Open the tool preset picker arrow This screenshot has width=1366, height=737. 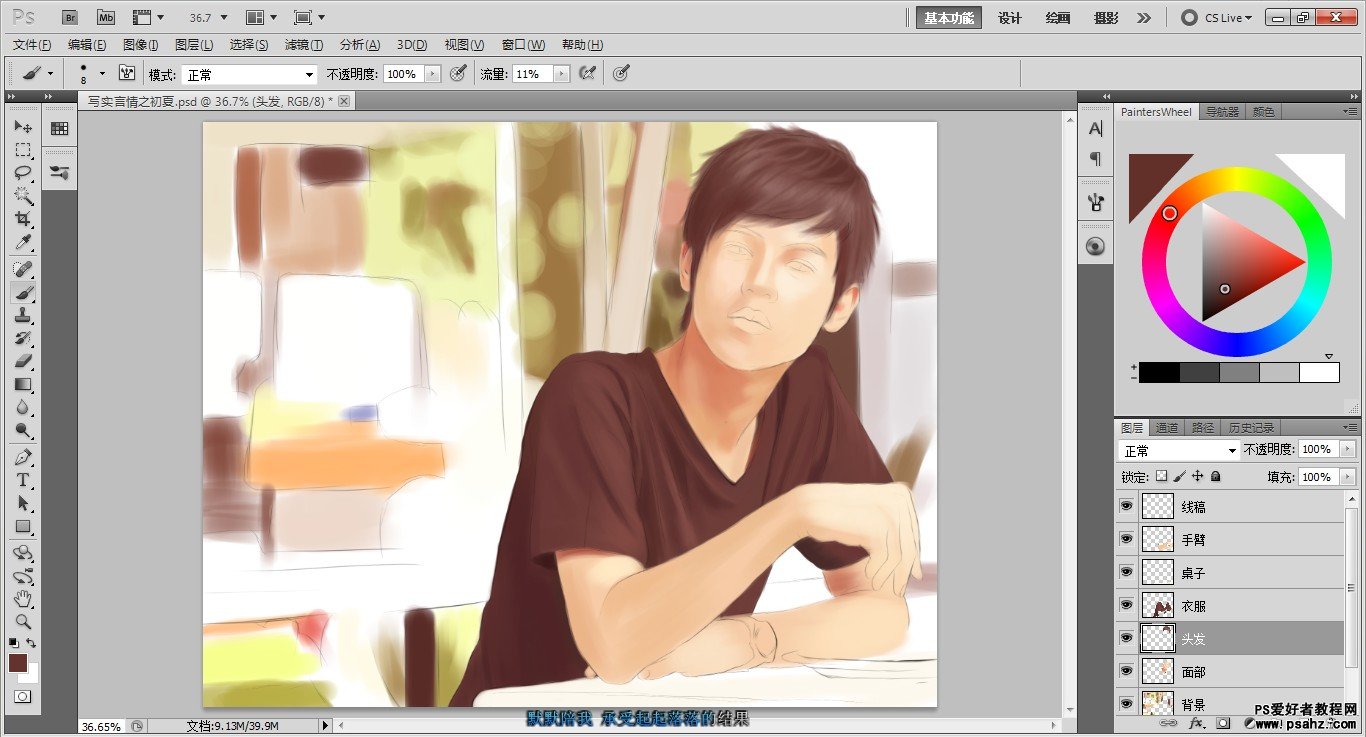click(51, 73)
